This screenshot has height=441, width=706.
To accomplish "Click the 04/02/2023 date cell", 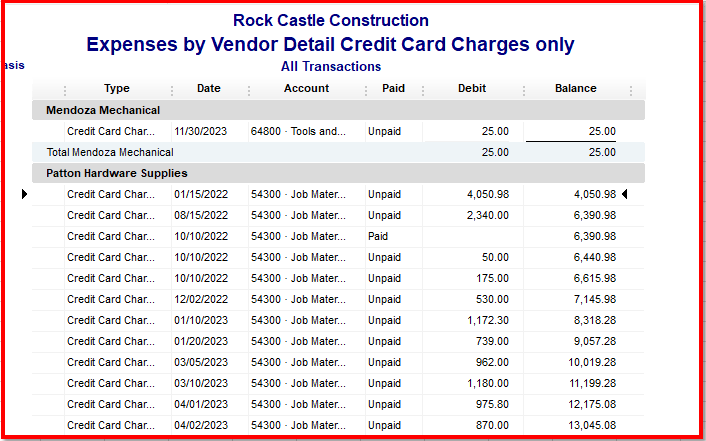I will point(201,425).
